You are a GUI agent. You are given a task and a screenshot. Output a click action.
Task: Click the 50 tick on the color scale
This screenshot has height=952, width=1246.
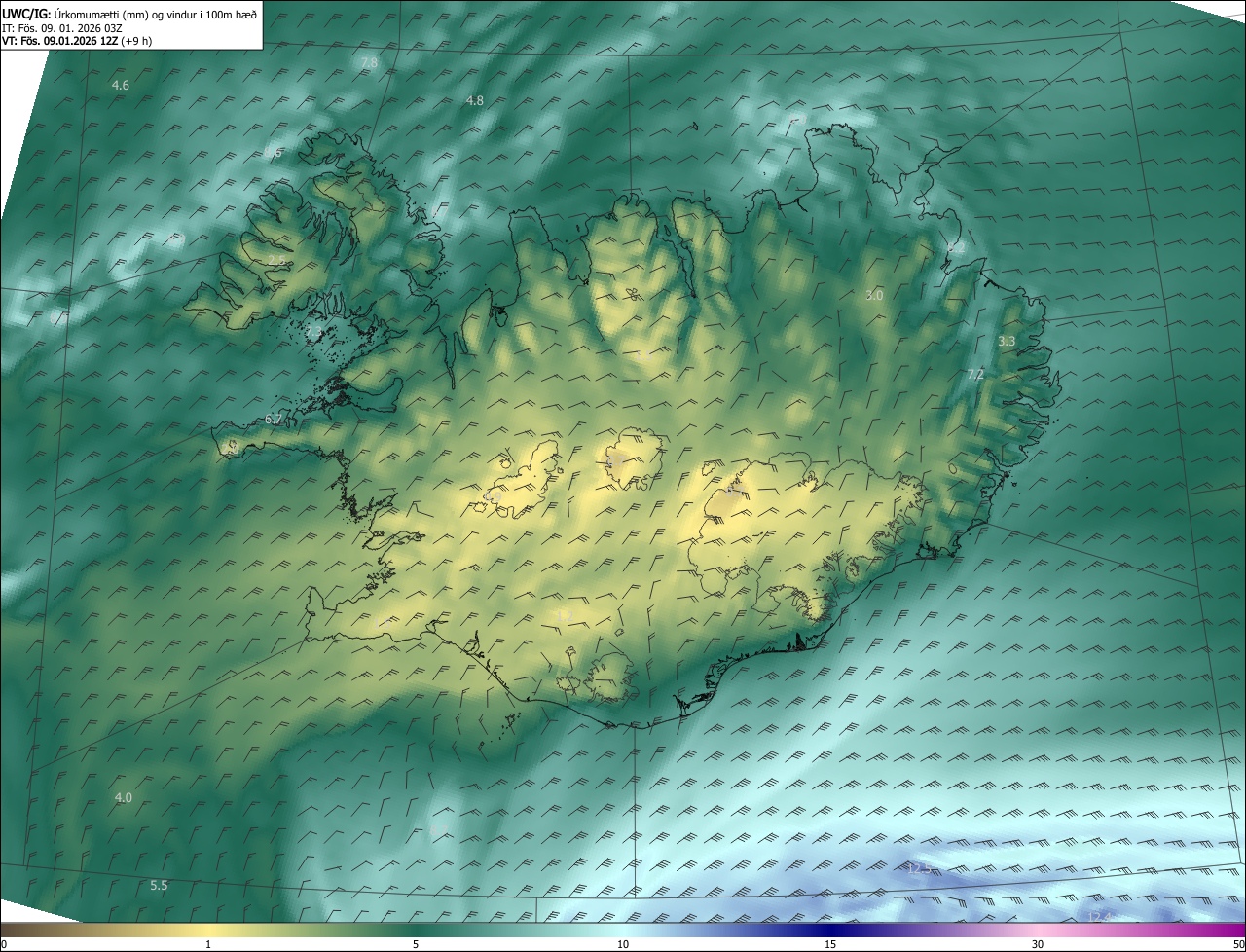coord(1238,944)
